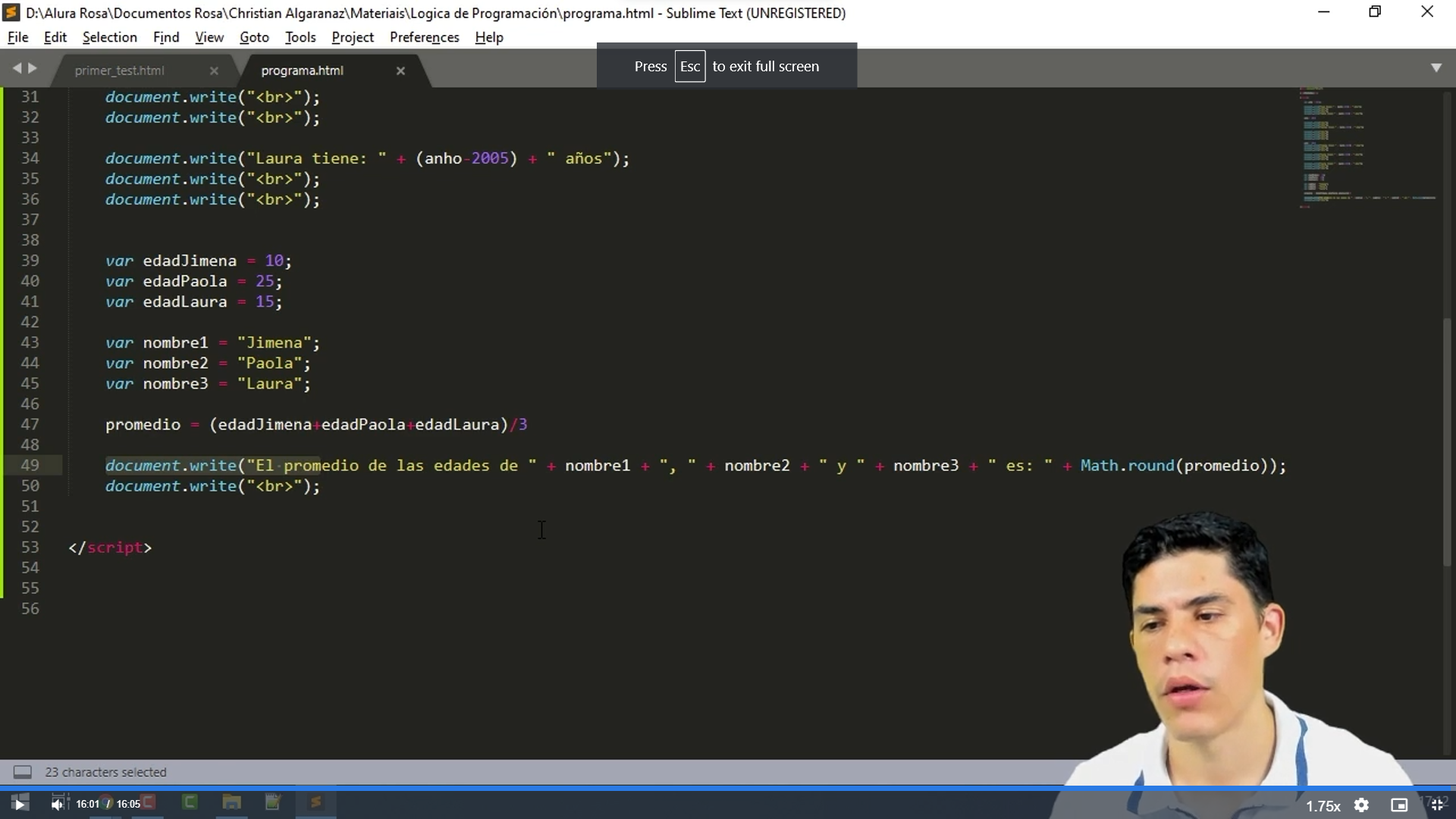Viewport: 1456px width, 819px height.
Task: Click the closing script tag
Action: point(110,548)
